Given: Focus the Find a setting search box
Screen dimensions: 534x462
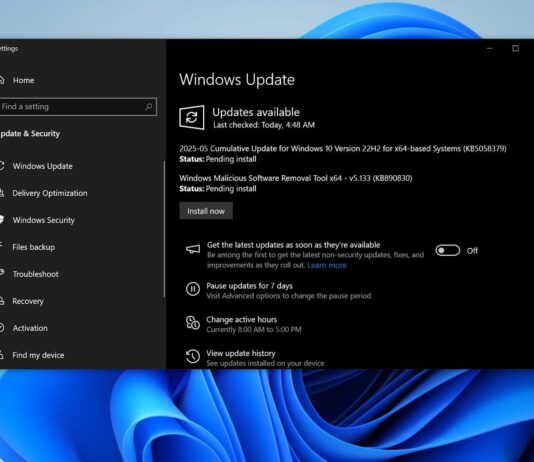Looking at the screenshot, I should point(78,107).
